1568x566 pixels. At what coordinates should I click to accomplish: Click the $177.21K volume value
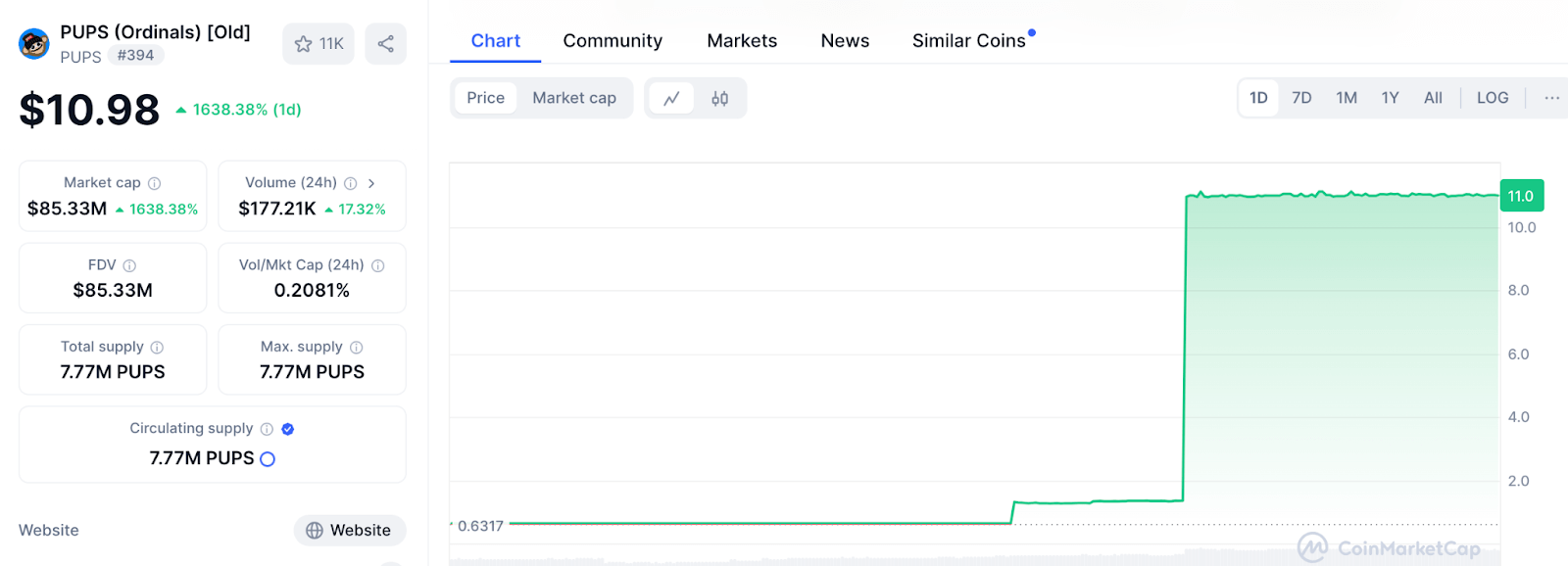tap(277, 209)
